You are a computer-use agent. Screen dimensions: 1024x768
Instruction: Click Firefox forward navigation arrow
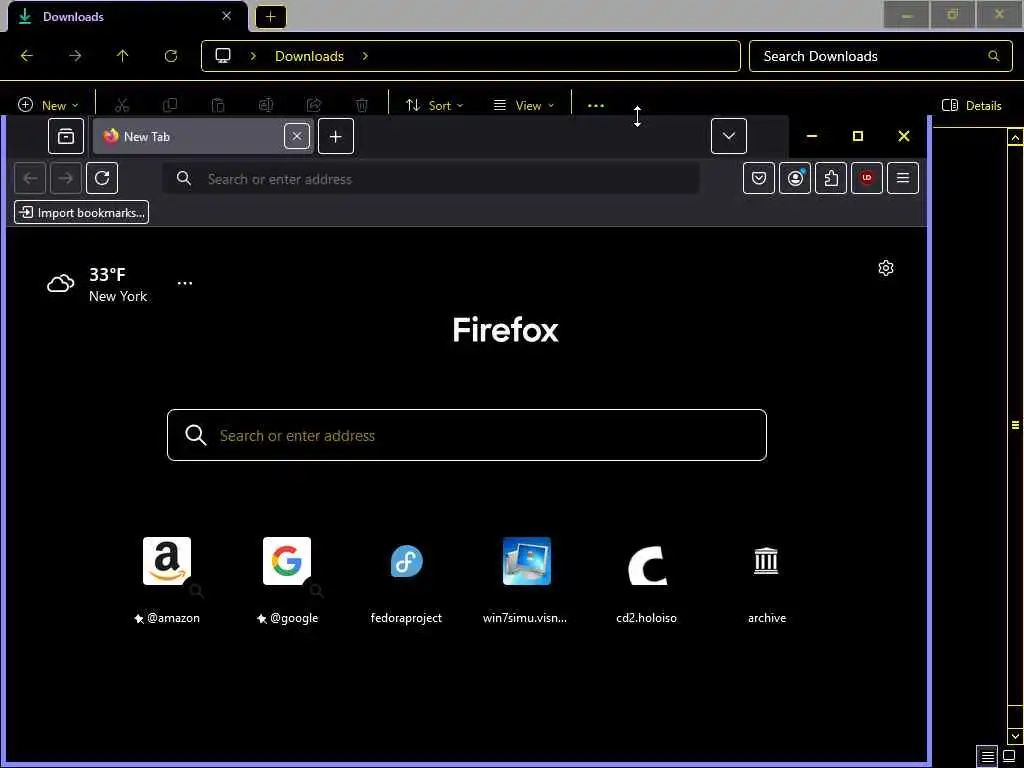pos(66,178)
